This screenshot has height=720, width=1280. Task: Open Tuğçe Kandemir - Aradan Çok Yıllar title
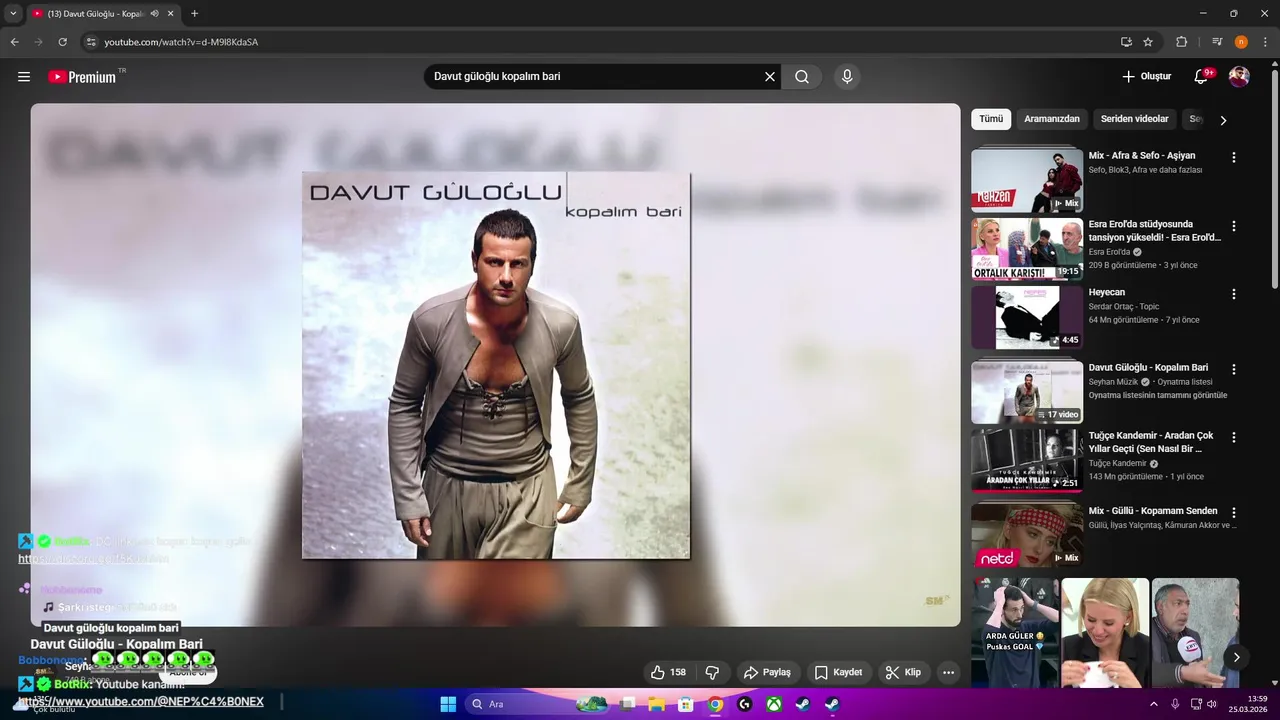1152,442
